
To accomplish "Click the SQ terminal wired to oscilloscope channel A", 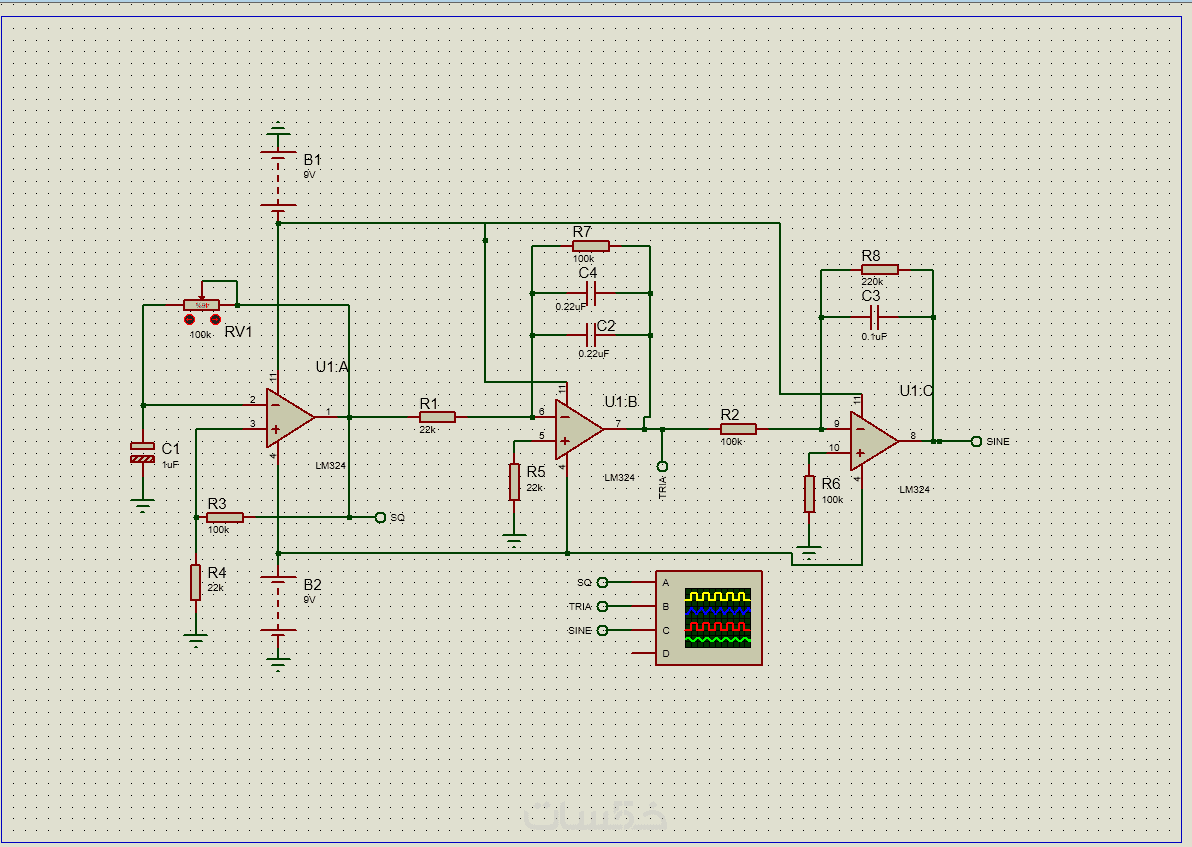I will [602, 582].
